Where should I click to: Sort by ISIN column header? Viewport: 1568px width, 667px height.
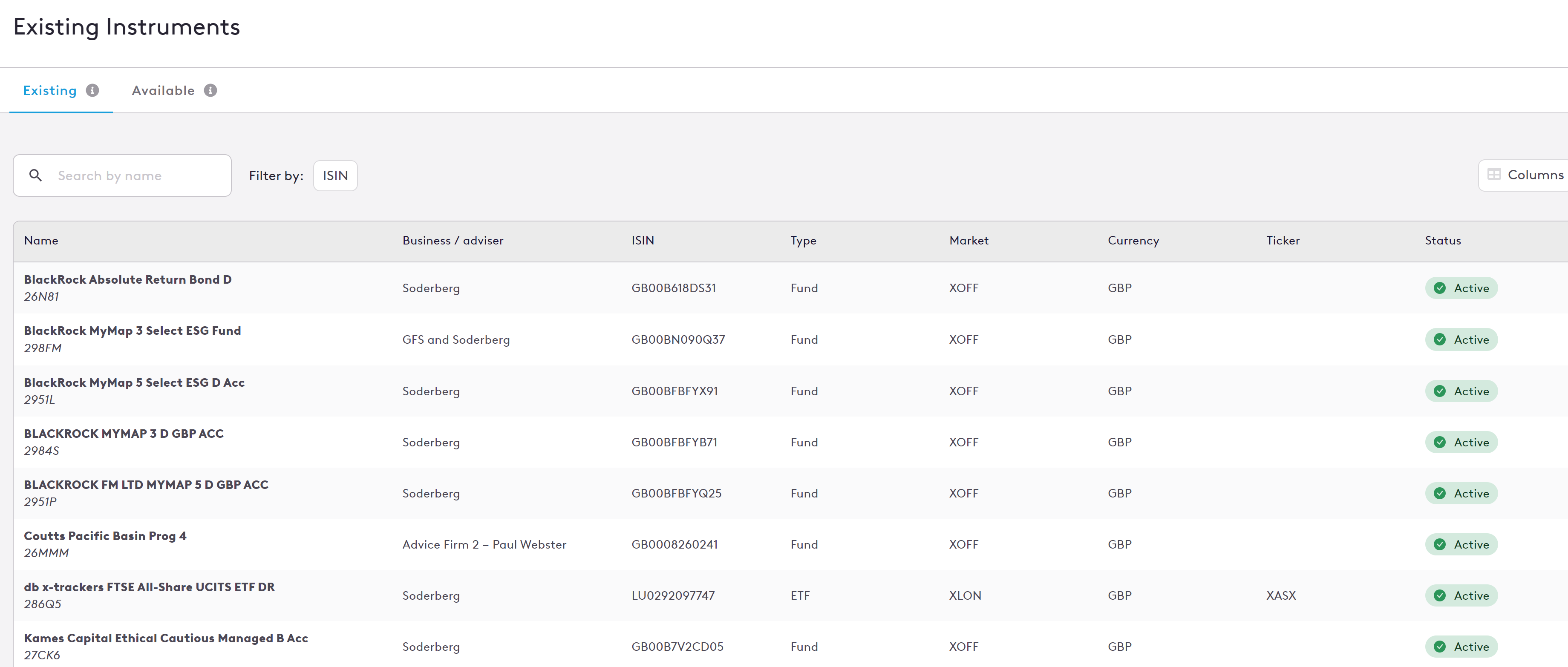coord(643,240)
